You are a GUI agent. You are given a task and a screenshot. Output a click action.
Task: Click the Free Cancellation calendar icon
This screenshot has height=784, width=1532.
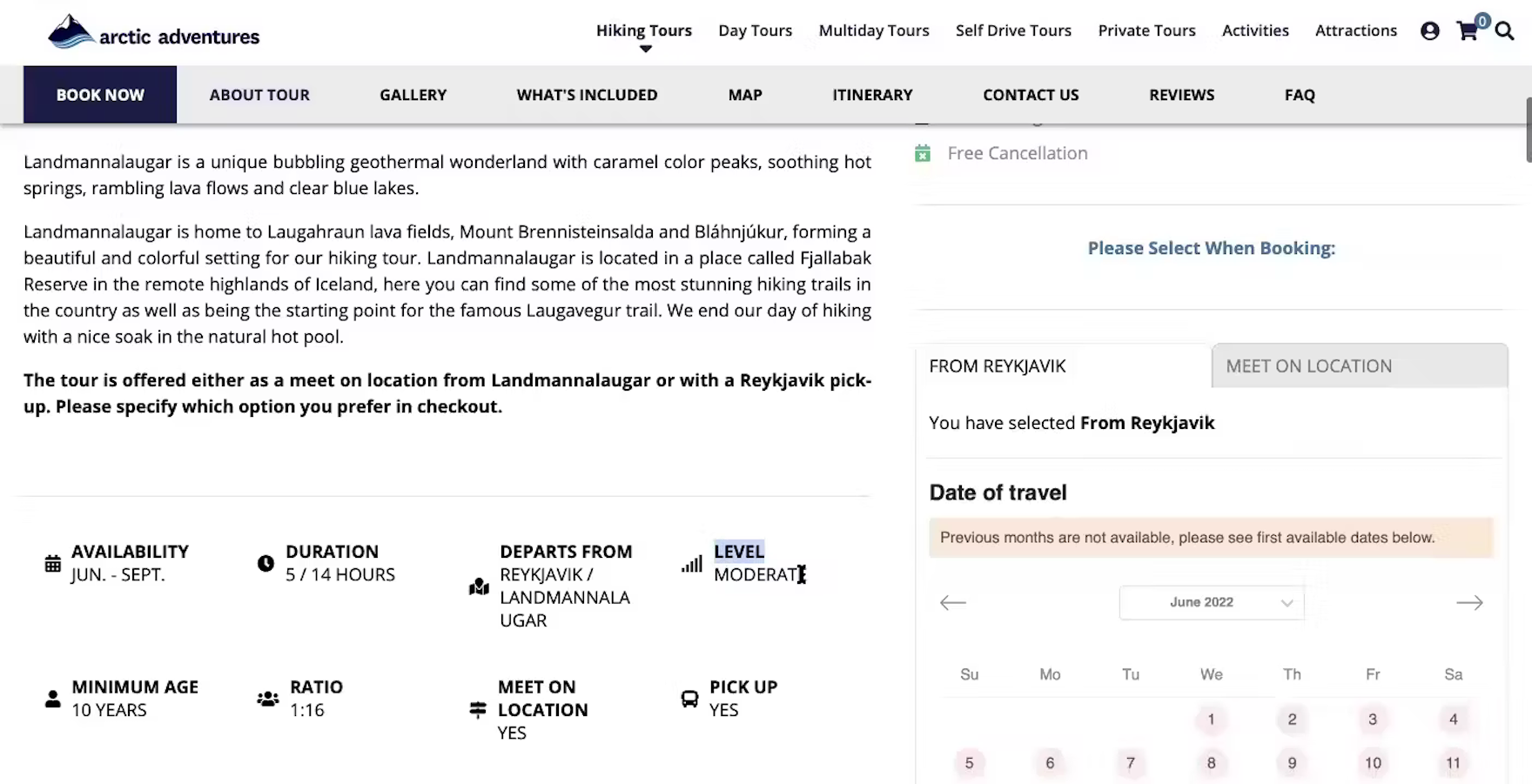click(x=923, y=154)
